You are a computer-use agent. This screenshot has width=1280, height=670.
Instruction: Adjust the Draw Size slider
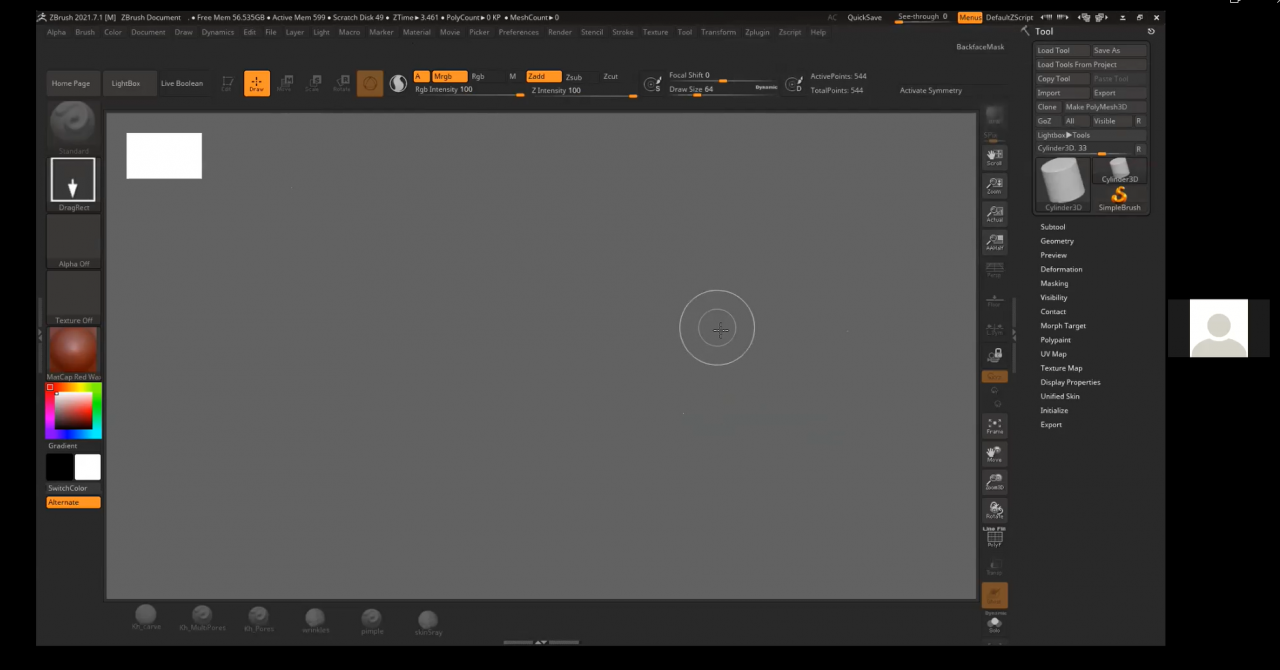pos(724,90)
